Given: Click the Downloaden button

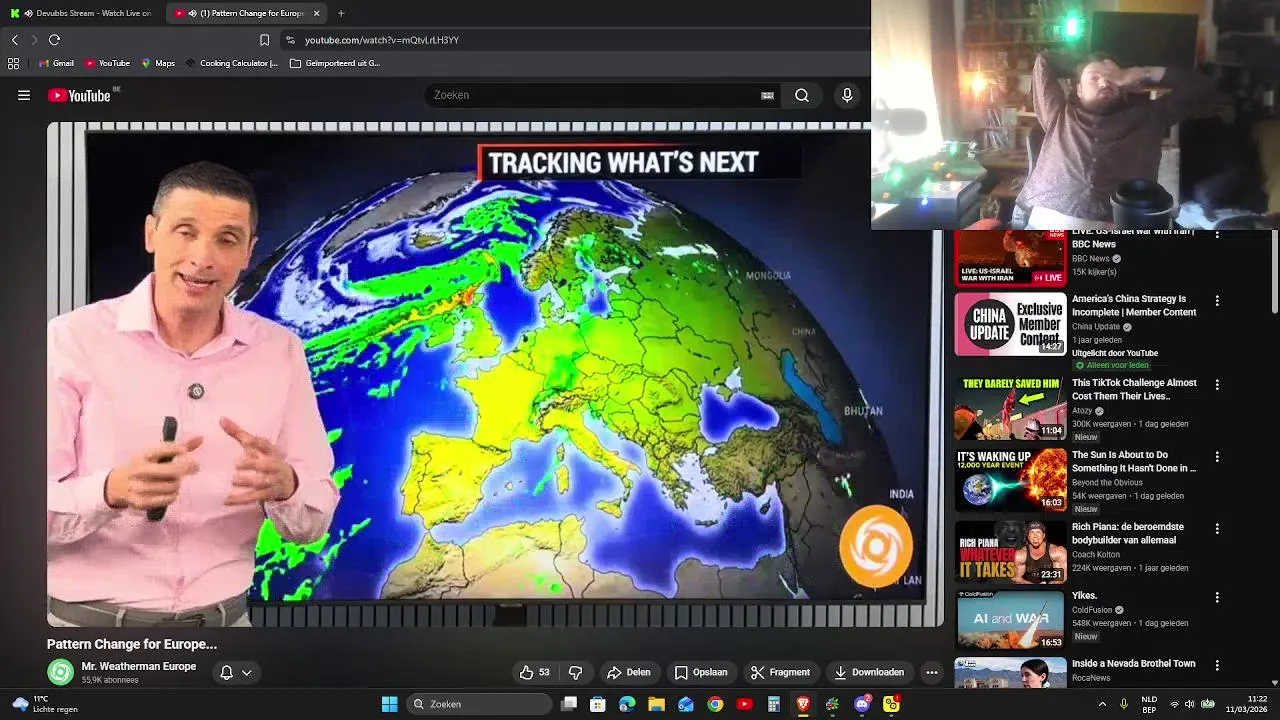Looking at the screenshot, I should click(869, 673).
